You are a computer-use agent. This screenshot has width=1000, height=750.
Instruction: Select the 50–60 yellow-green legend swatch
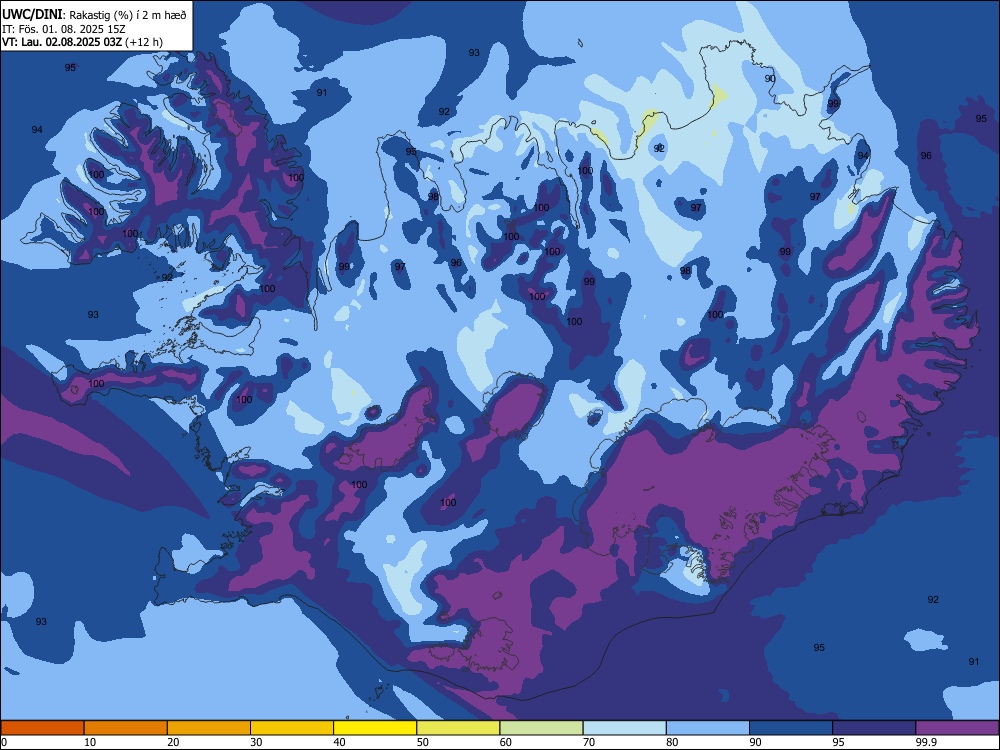[x=458, y=728]
